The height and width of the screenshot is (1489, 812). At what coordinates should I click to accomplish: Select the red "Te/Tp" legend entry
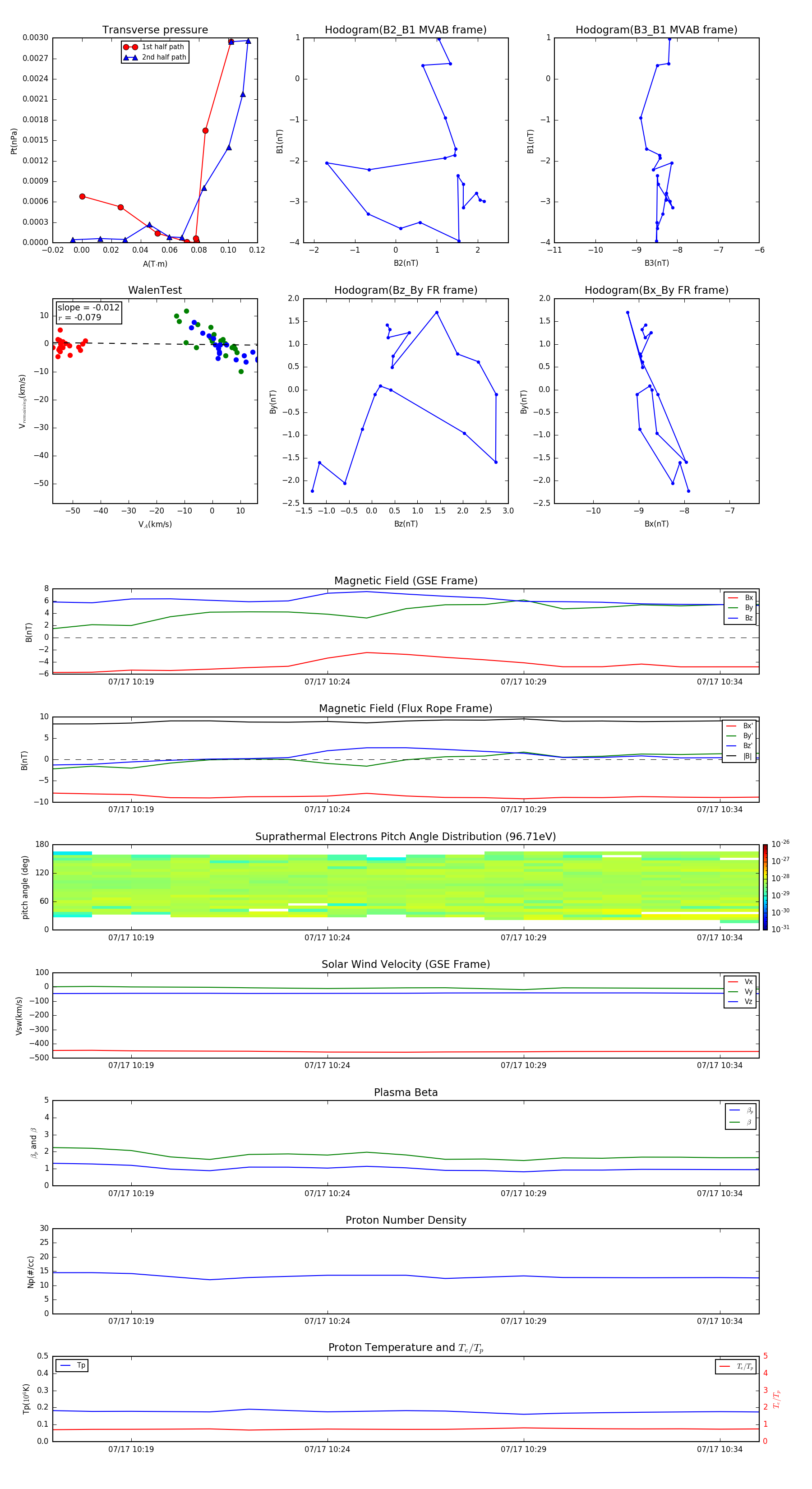(736, 1366)
